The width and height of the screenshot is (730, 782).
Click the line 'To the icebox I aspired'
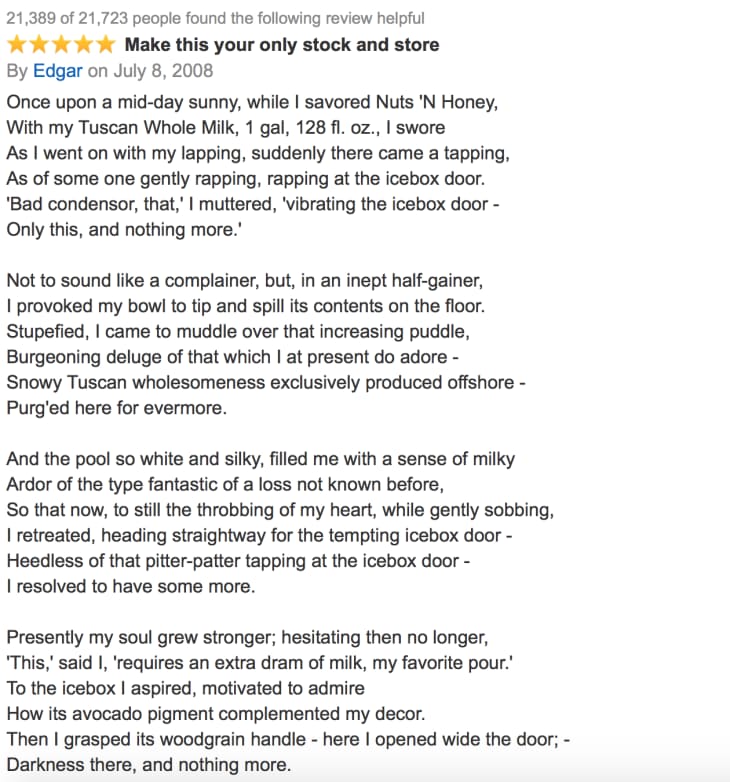(x=185, y=689)
